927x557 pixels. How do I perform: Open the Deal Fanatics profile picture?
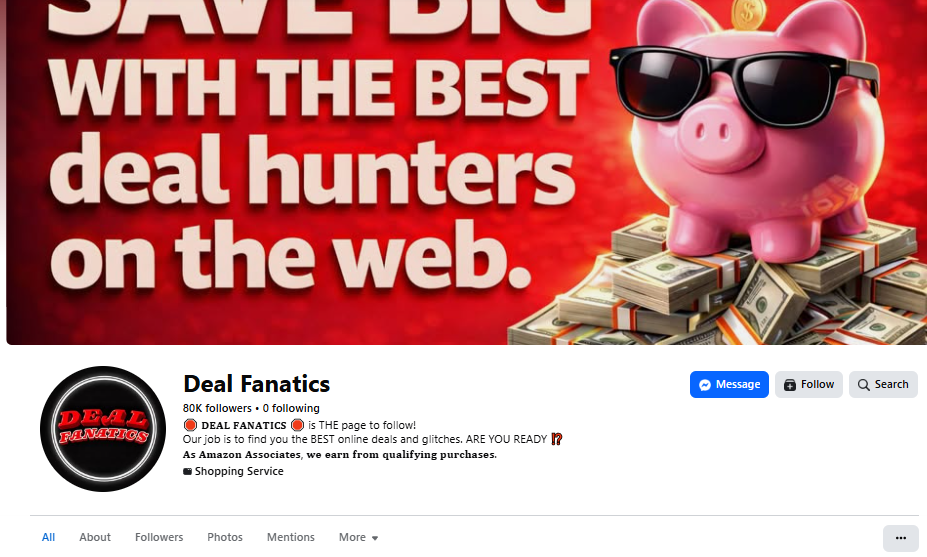103,429
